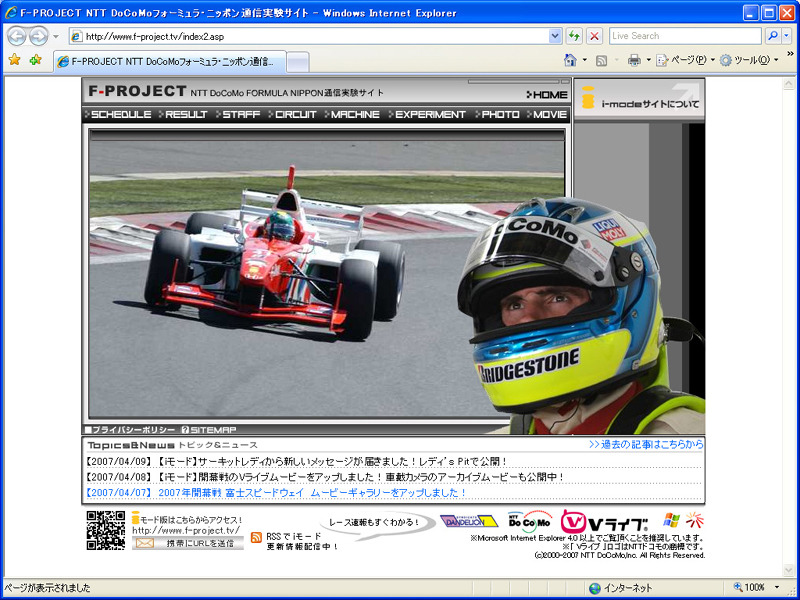Click the Add to Favorites icon
This screenshot has height=600, width=800.
point(35,61)
